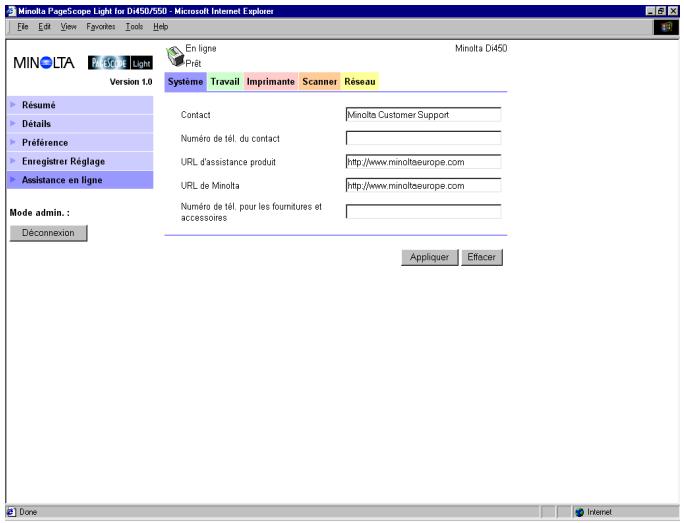Open the Détails page
Screen dimensions: 684x523
[x=80, y=124]
